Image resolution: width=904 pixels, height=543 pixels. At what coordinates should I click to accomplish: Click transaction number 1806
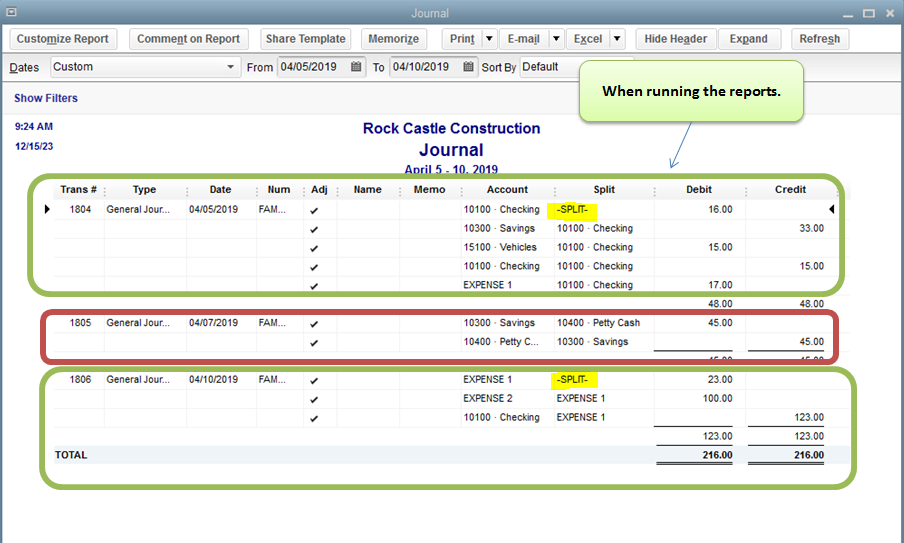tap(80, 379)
